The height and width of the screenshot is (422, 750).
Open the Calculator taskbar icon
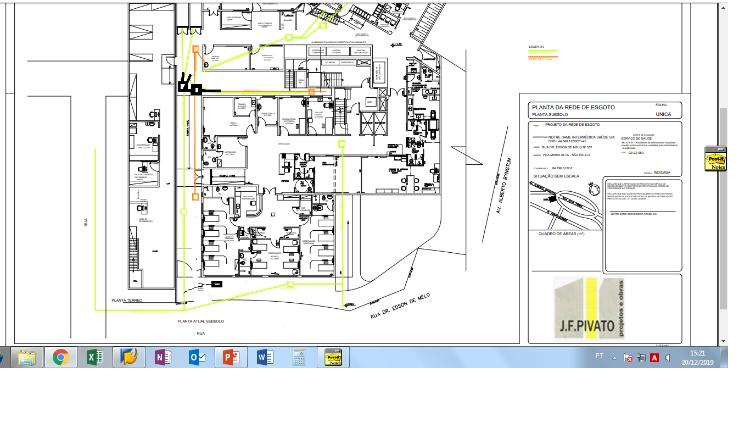pyautogui.click(x=298, y=357)
